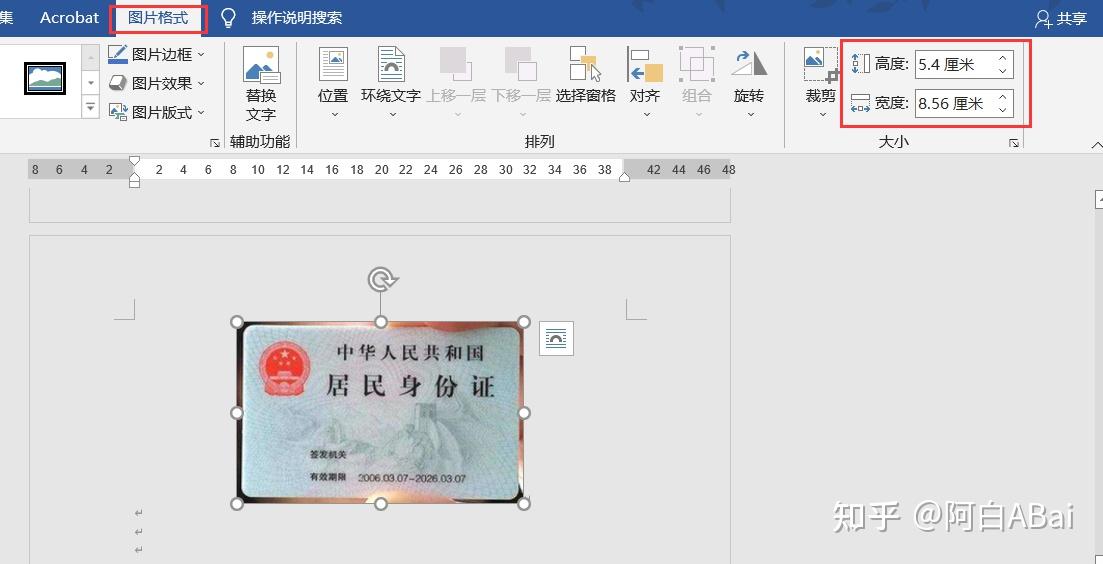This screenshot has width=1103, height=564.
Task: Click the 图片效果 icon
Action: (x=117, y=83)
